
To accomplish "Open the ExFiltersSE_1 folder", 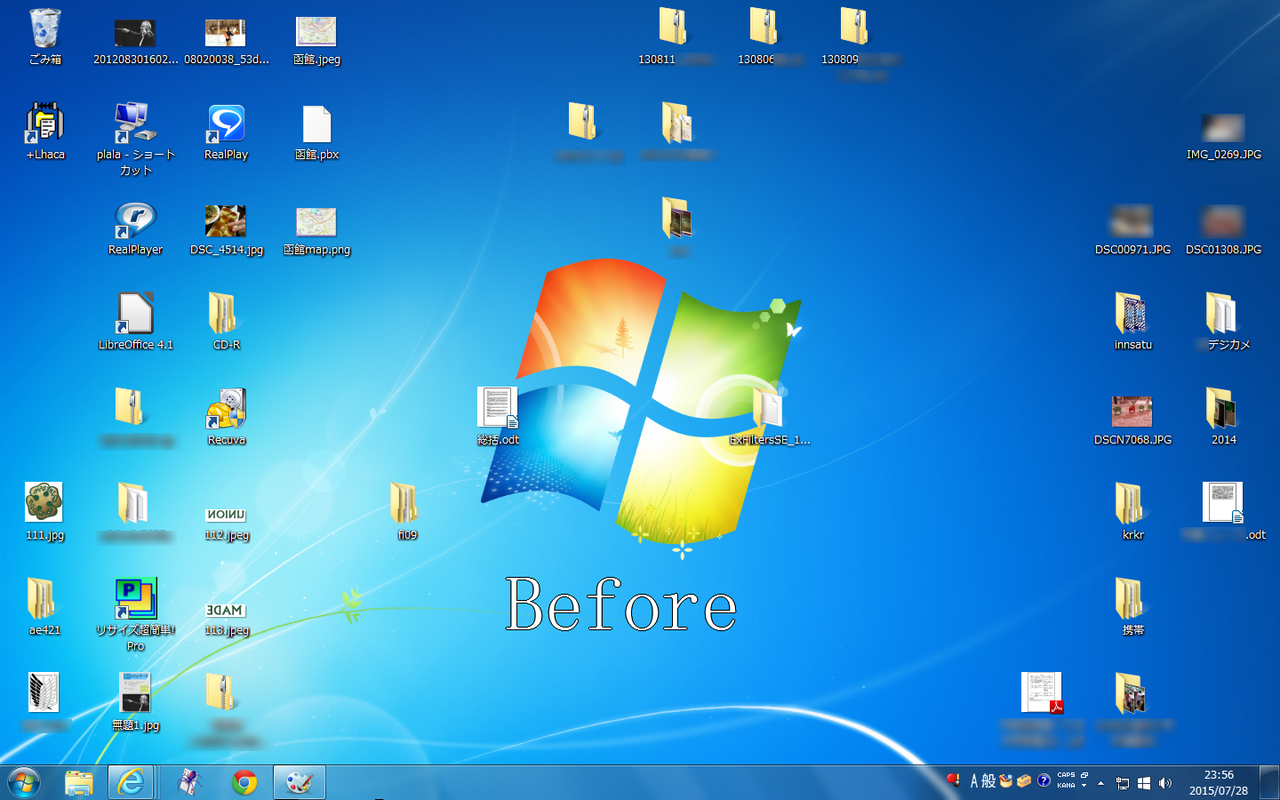I will tap(767, 408).
